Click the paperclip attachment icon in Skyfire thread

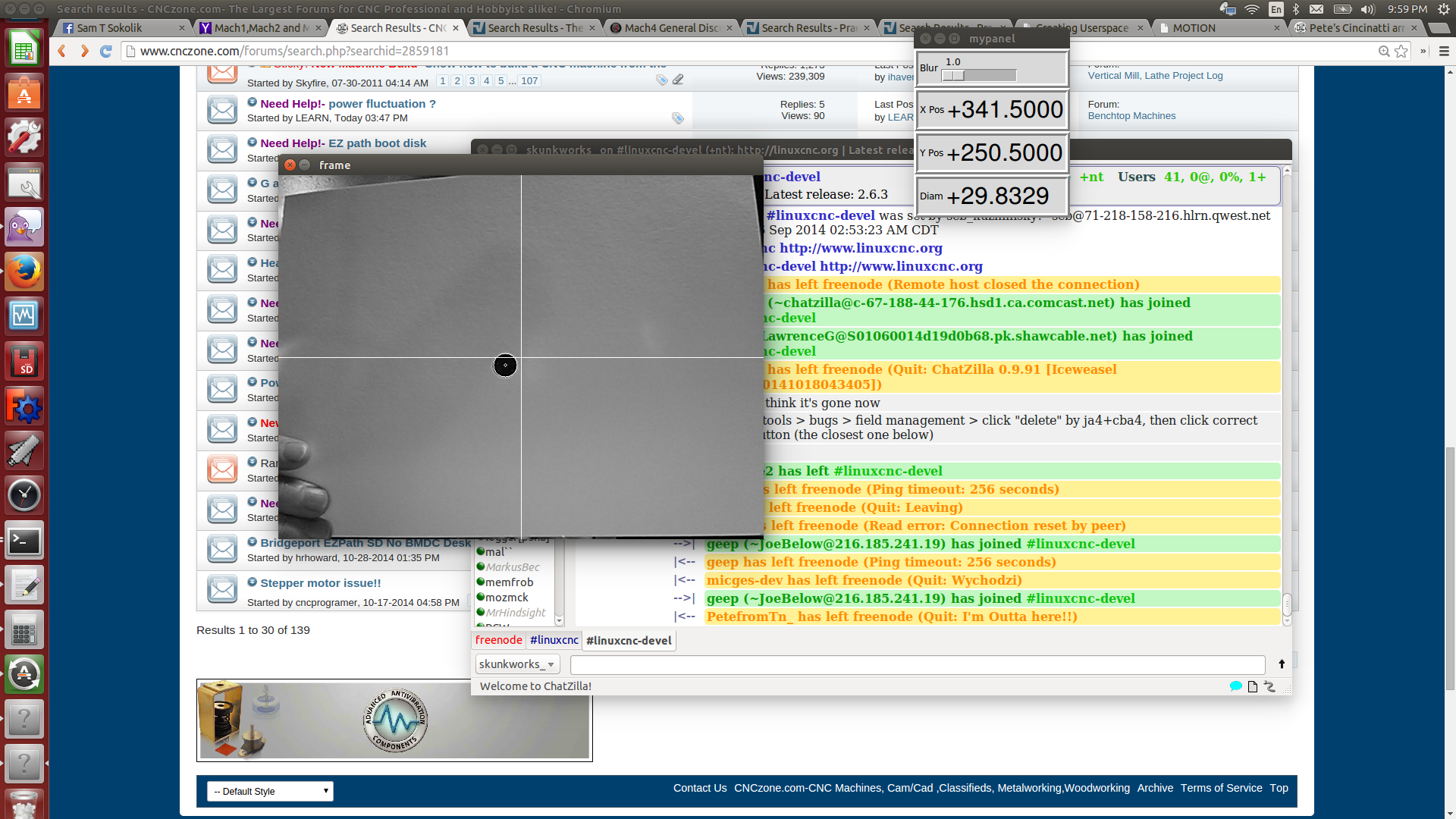coord(678,79)
